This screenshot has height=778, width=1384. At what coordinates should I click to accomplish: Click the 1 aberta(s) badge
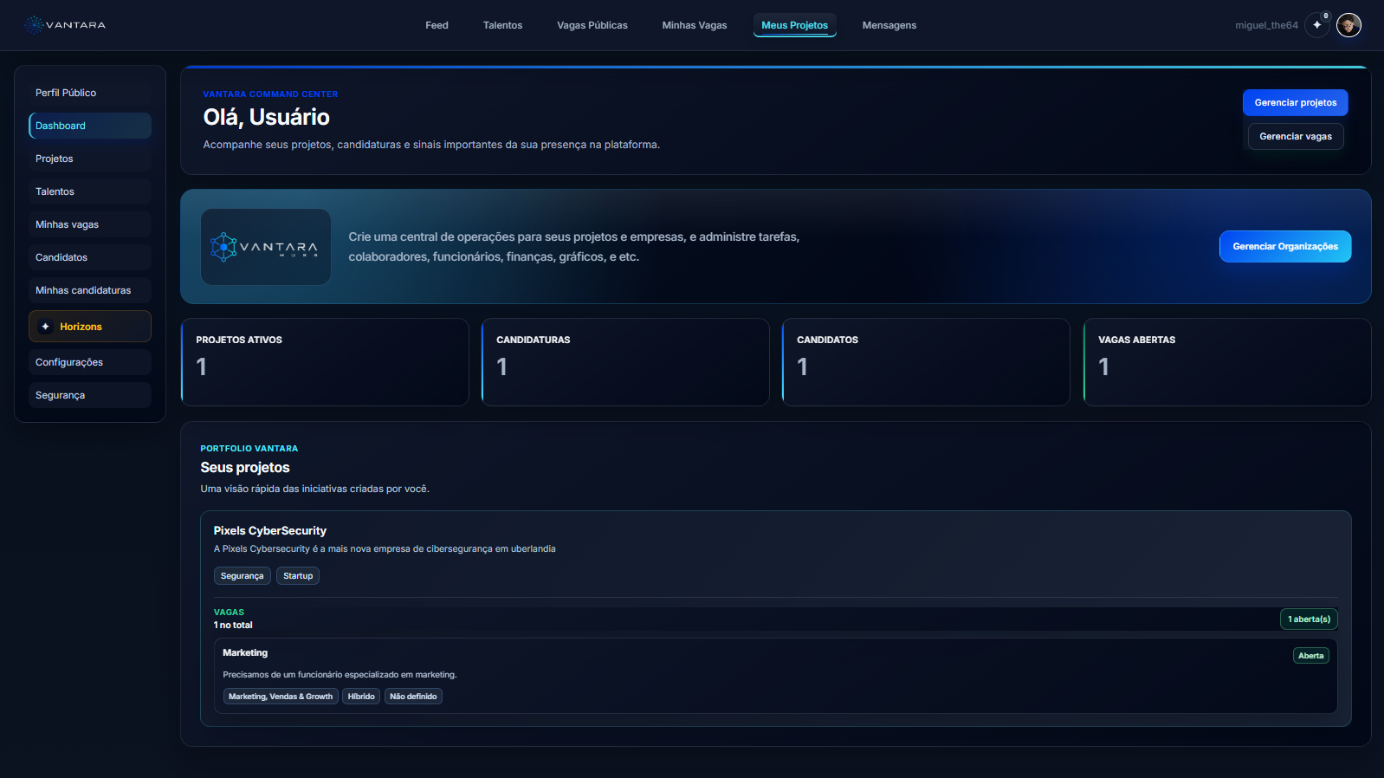click(x=1309, y=619)
